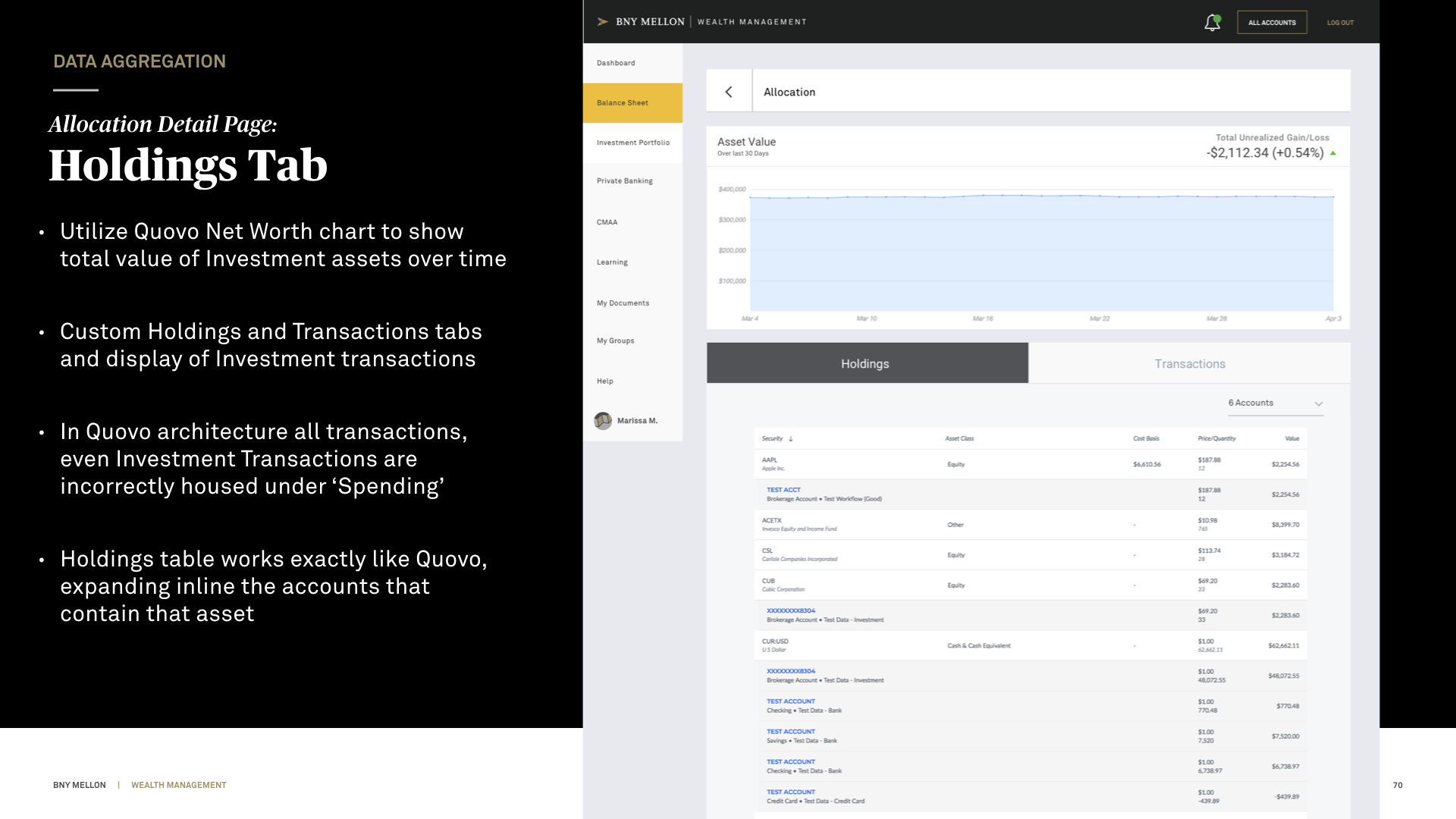Open the TEST ACCOUNT Credit Card link
The image size is (1456, 819).
791,792
